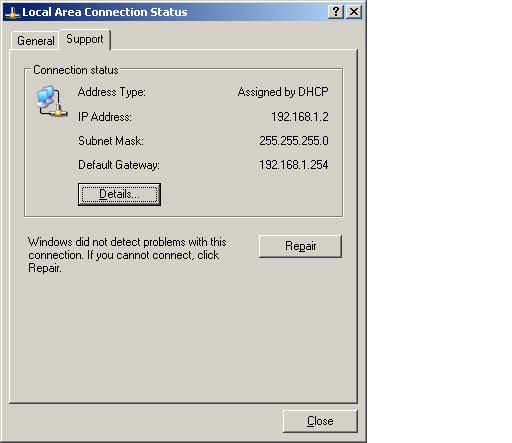Click the IP Address label
Screen dimensions: 512x443
(x=105, y=117)
